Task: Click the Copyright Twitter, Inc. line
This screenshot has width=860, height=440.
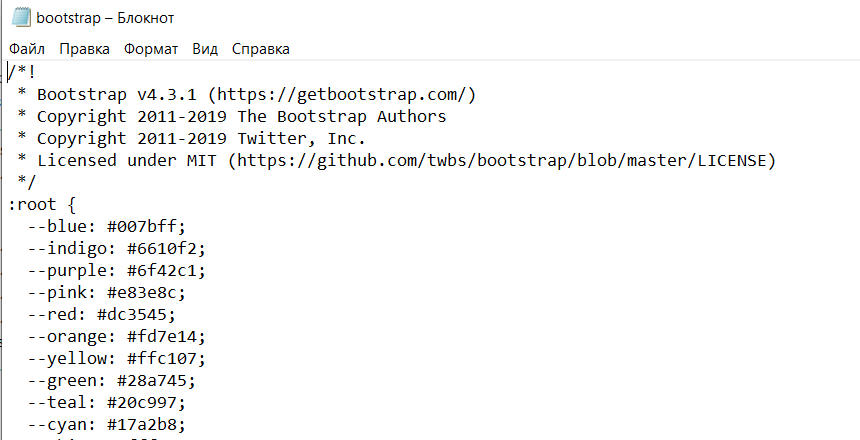Action: [191, 139]
